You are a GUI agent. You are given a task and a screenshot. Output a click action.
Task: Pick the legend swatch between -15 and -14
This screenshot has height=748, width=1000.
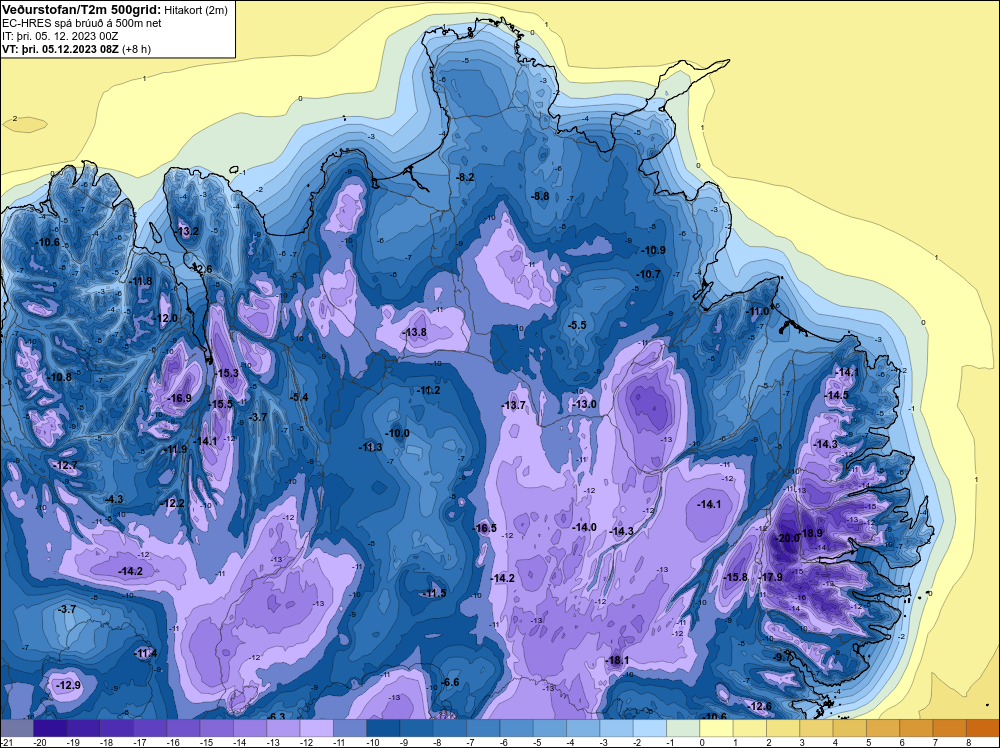pos(216,728)
